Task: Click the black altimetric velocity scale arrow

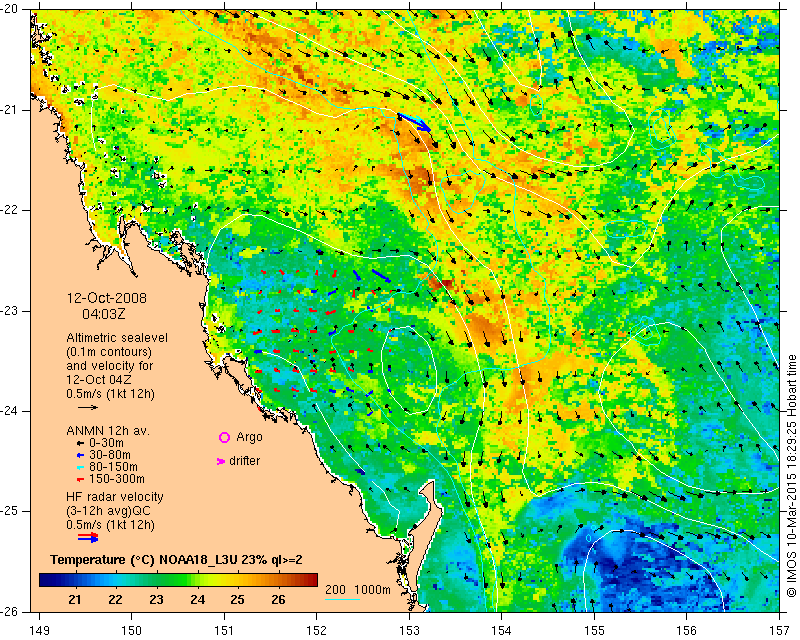Action: (x=88, y=407)
